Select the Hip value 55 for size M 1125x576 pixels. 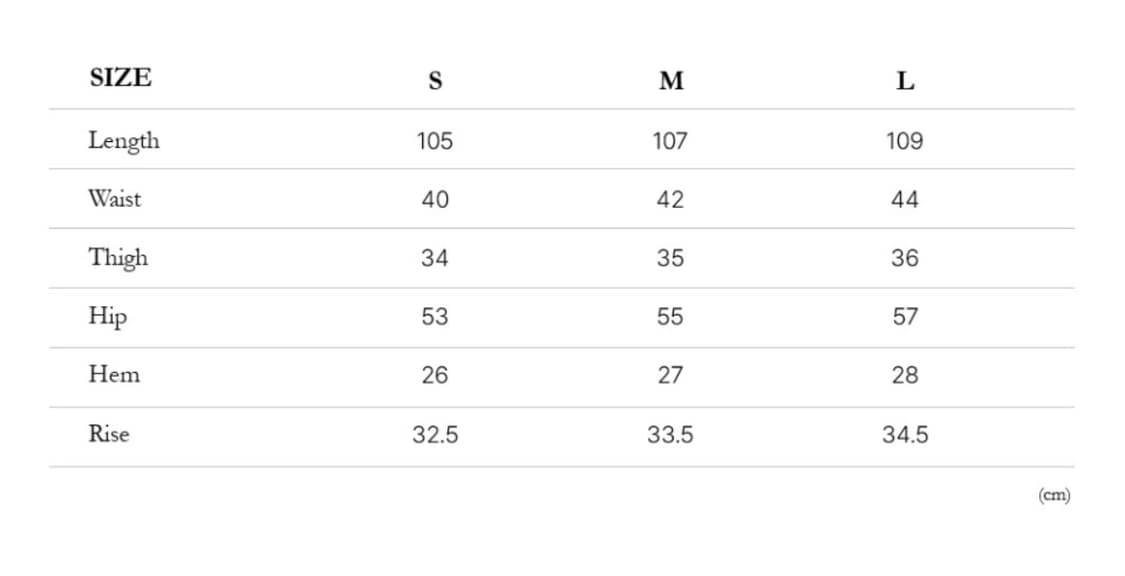coord(670,317)
